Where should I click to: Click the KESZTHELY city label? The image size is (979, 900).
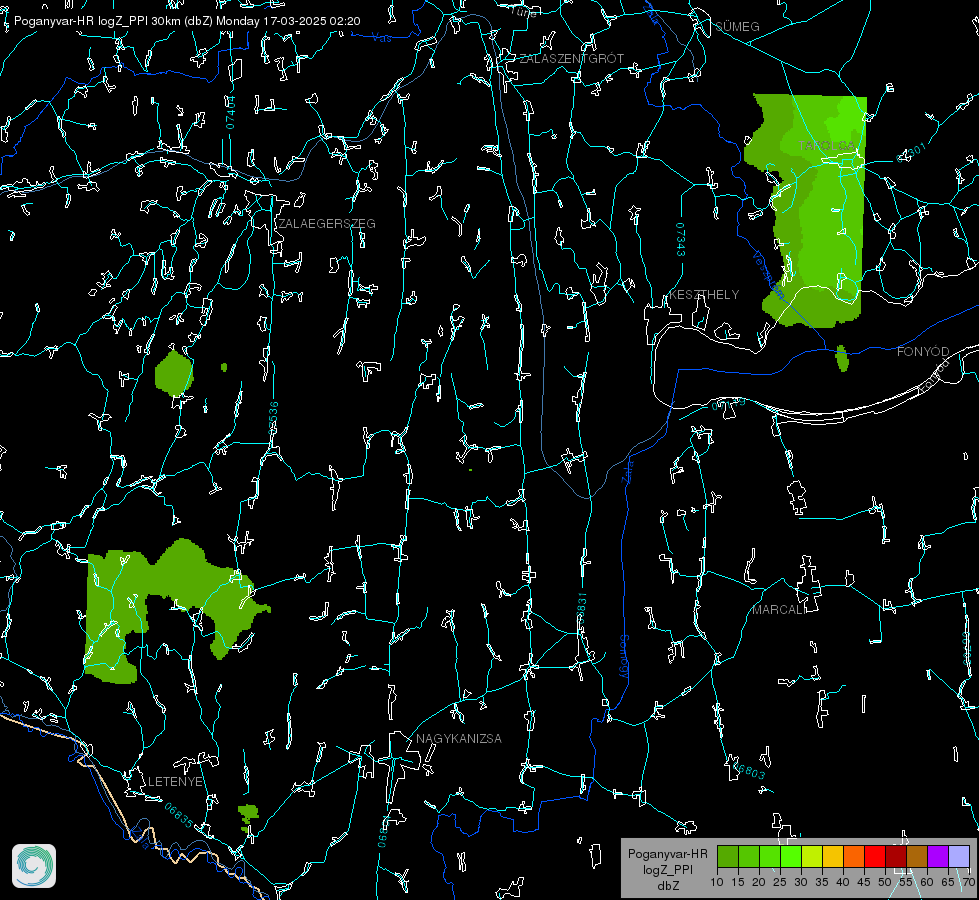(x=704, y=294)
